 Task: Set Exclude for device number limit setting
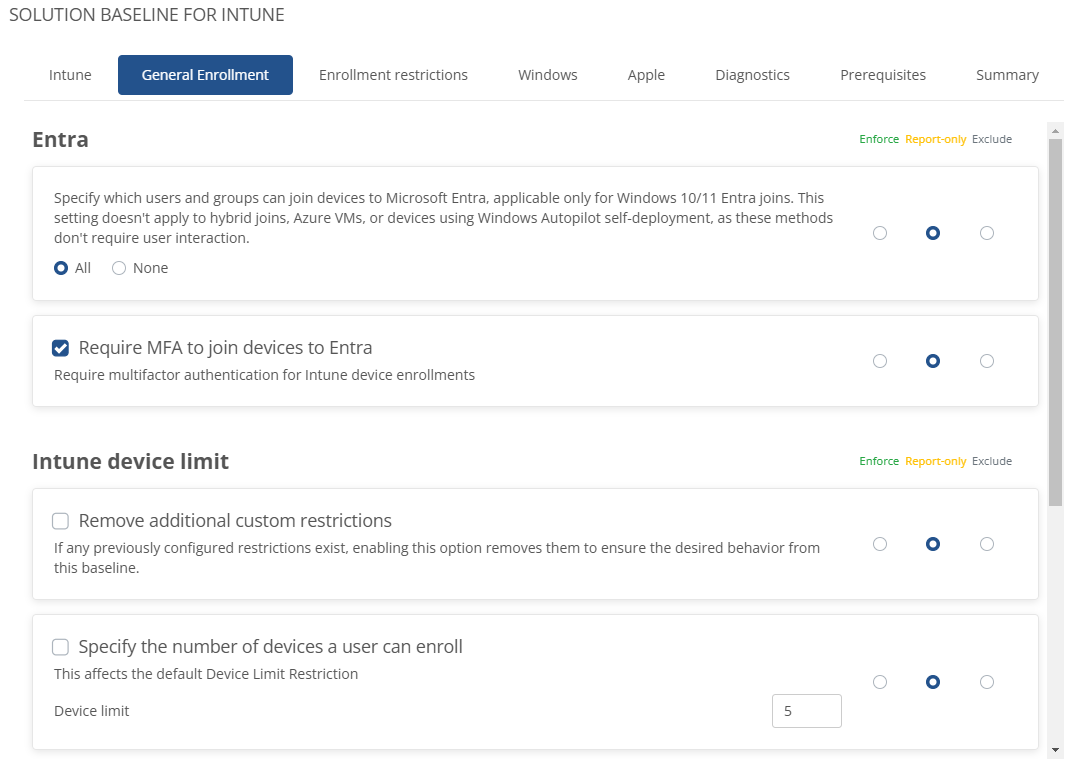coord(987,682)
